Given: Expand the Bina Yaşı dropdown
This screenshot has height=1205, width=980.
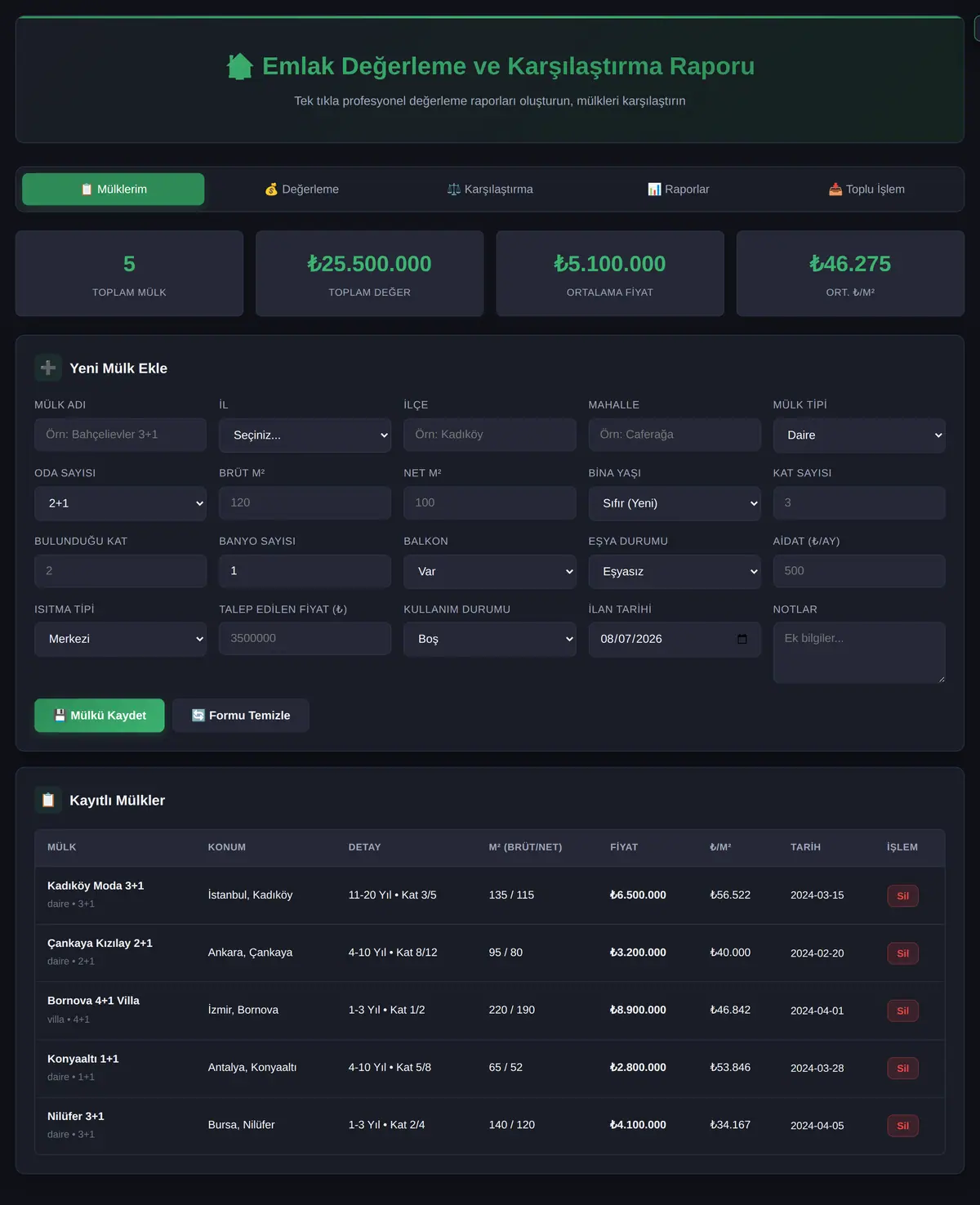Looking at the screenshot, I should pyautogui.click(x=675, y=503).
